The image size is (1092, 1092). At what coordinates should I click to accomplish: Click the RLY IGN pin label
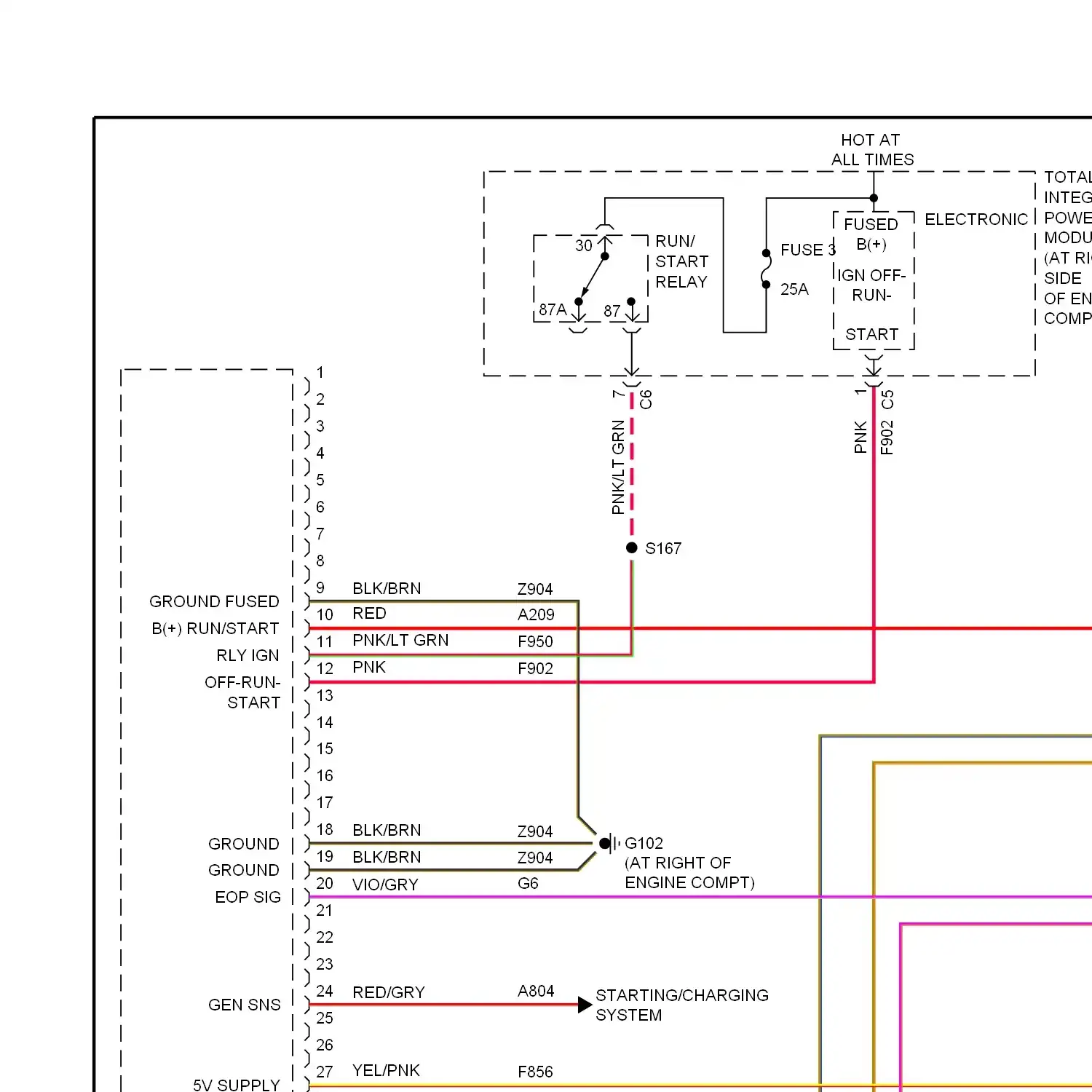[248, 655]
